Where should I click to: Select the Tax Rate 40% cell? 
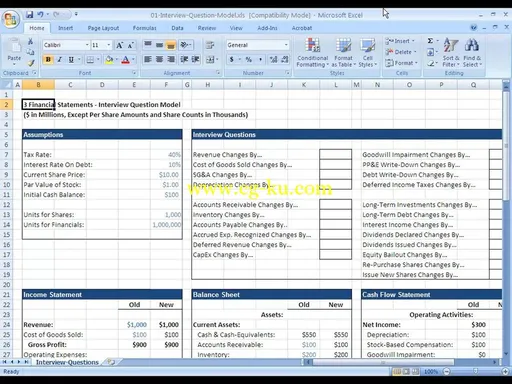166,155
